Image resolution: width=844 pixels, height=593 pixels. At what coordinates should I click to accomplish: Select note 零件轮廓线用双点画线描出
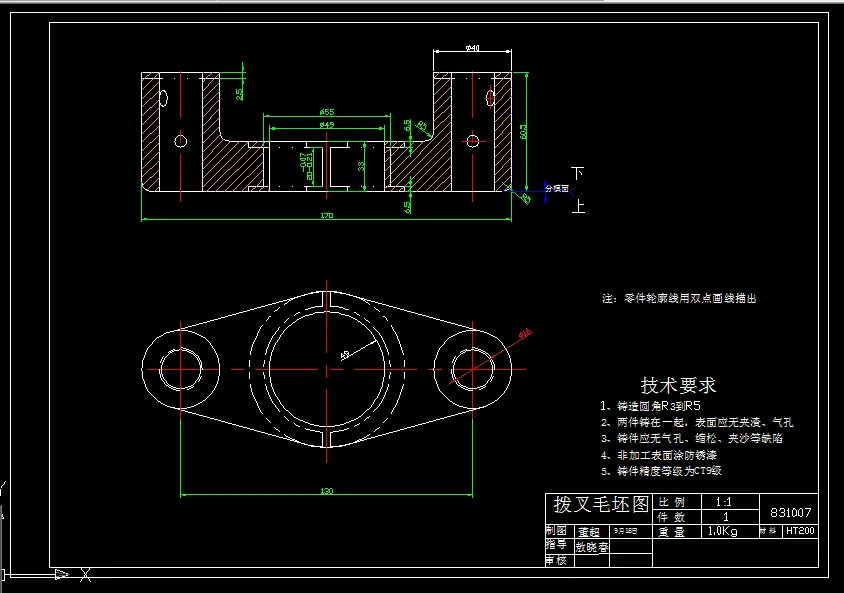pyautogui.click(x=679, y=298)
